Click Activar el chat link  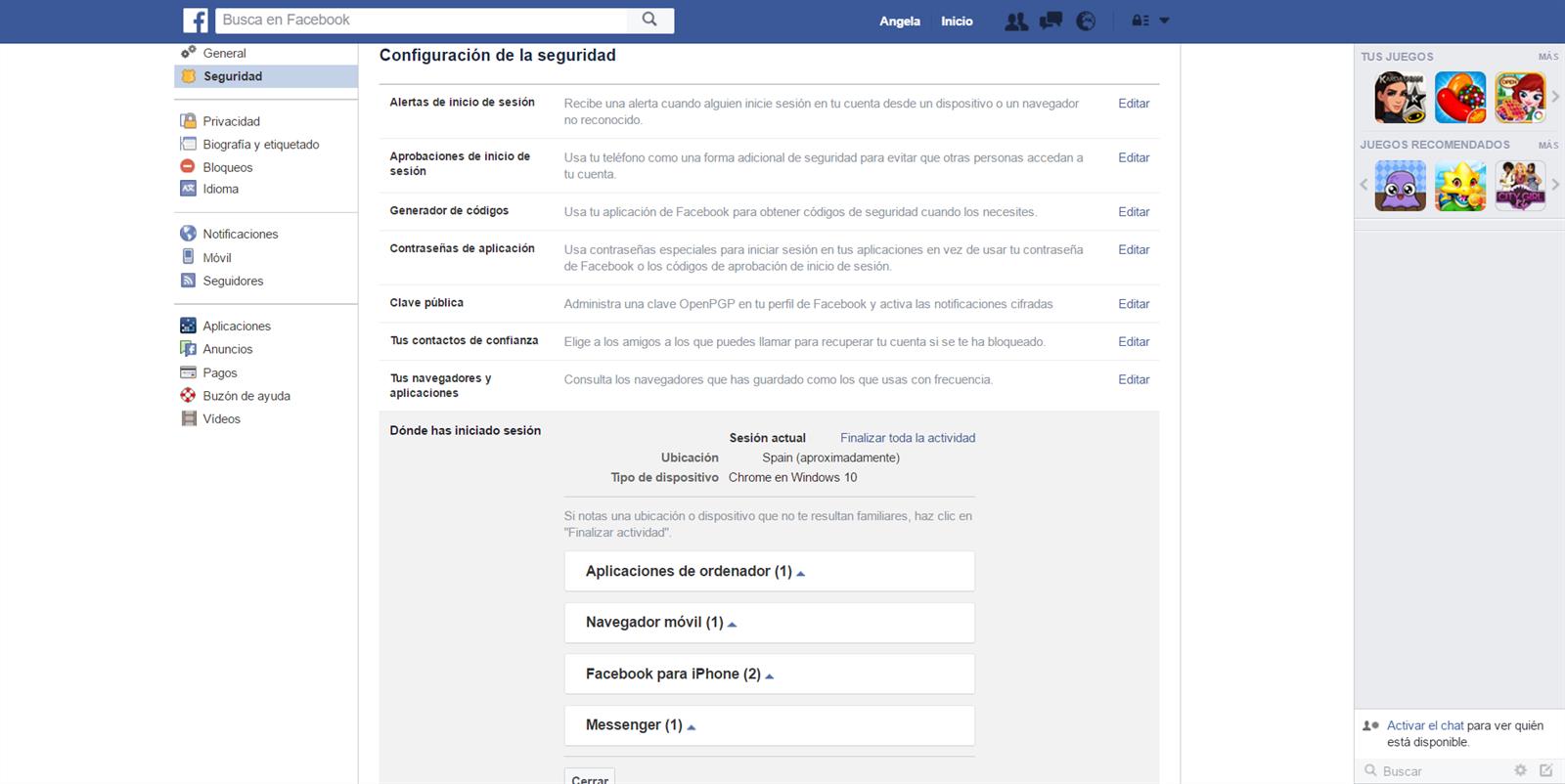[x=1425, y=725]
